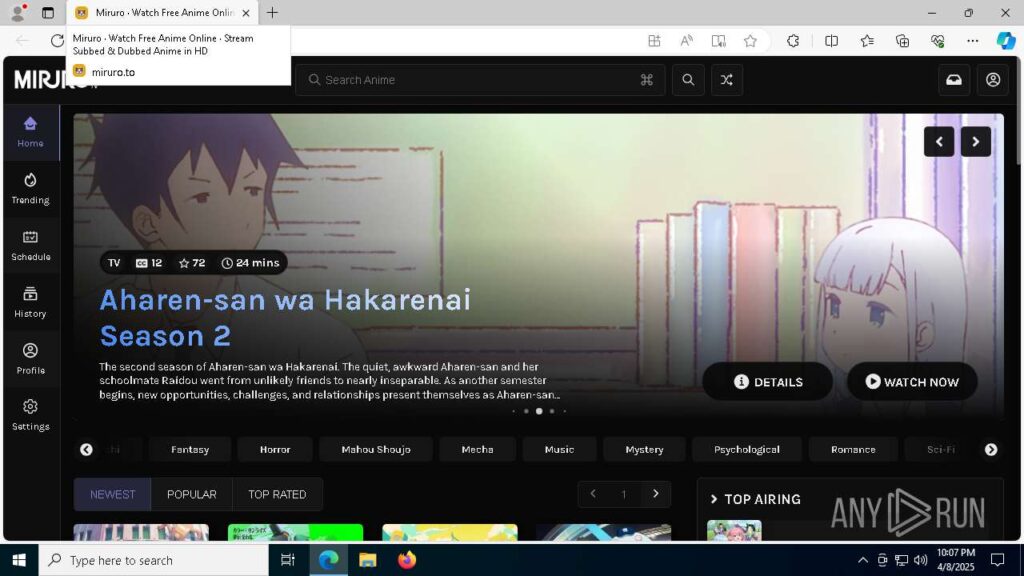Expand the Top Airing section
This screenshot has width=1024, height=576.
tap(755, 499)
